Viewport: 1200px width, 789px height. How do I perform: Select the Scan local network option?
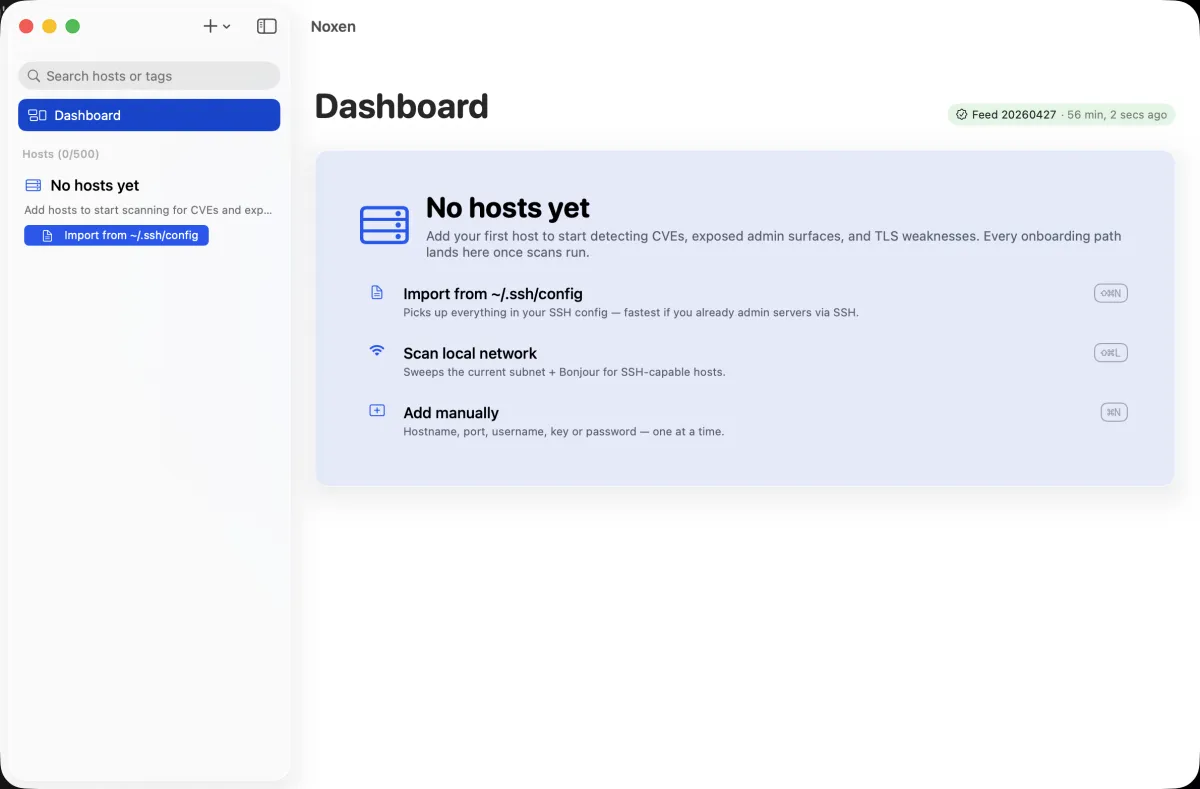470,353
